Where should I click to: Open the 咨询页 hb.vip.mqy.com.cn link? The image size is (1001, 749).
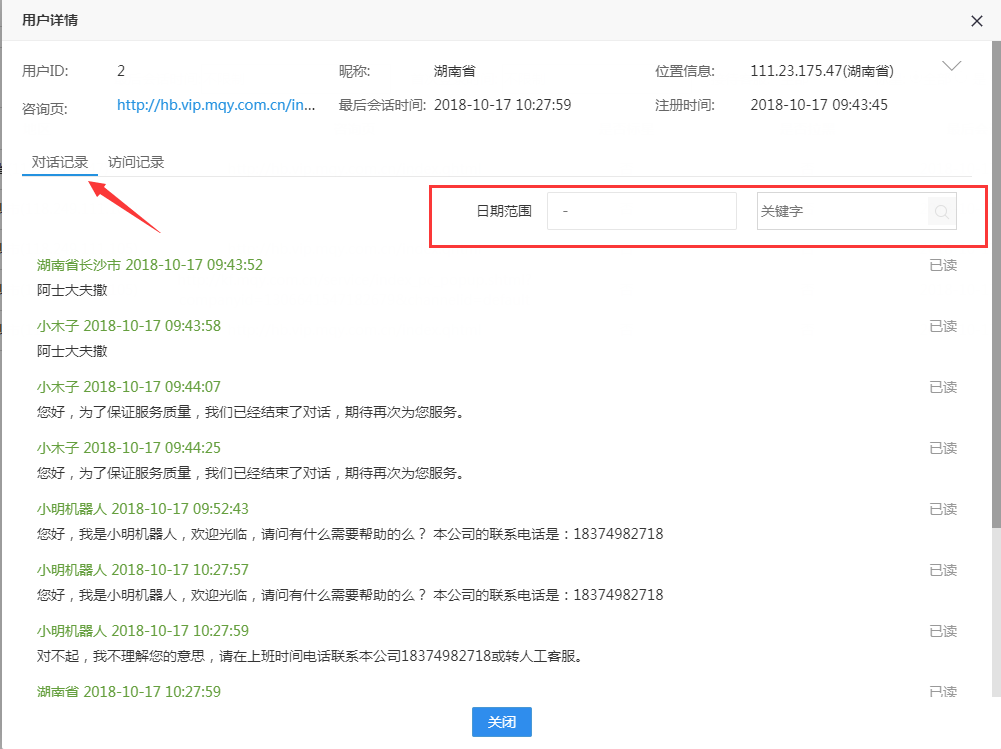pos(216,105)
